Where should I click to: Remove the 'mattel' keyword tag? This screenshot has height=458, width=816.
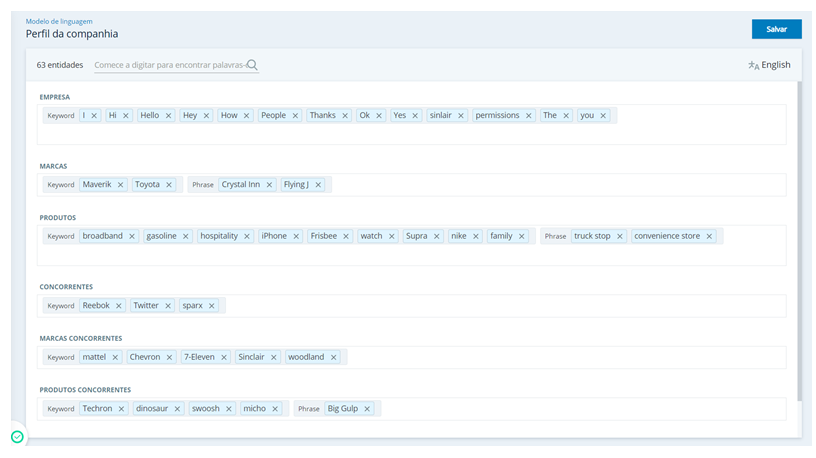(115, 358)
